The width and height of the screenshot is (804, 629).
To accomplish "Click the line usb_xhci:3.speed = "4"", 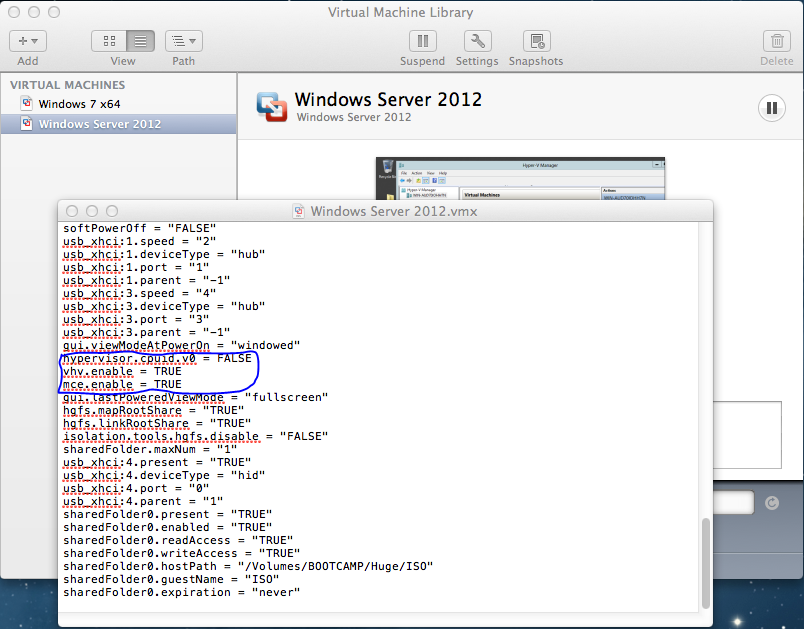I will pyautogui.click(x=139, y=293).
